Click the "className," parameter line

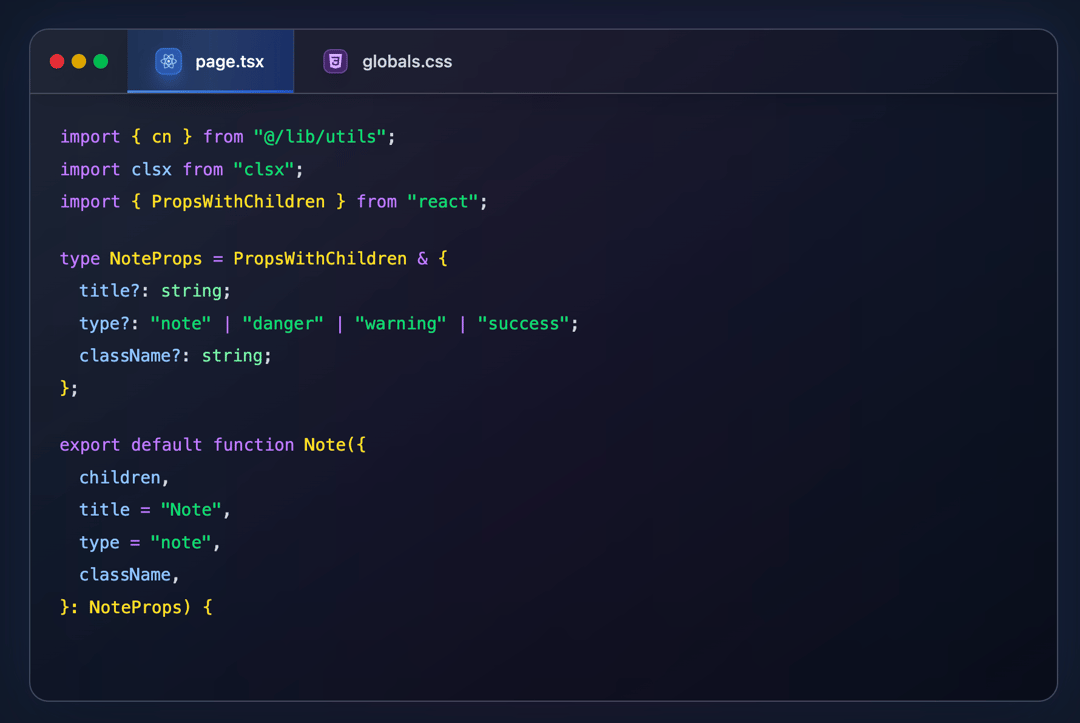click(x=129, y=575)
